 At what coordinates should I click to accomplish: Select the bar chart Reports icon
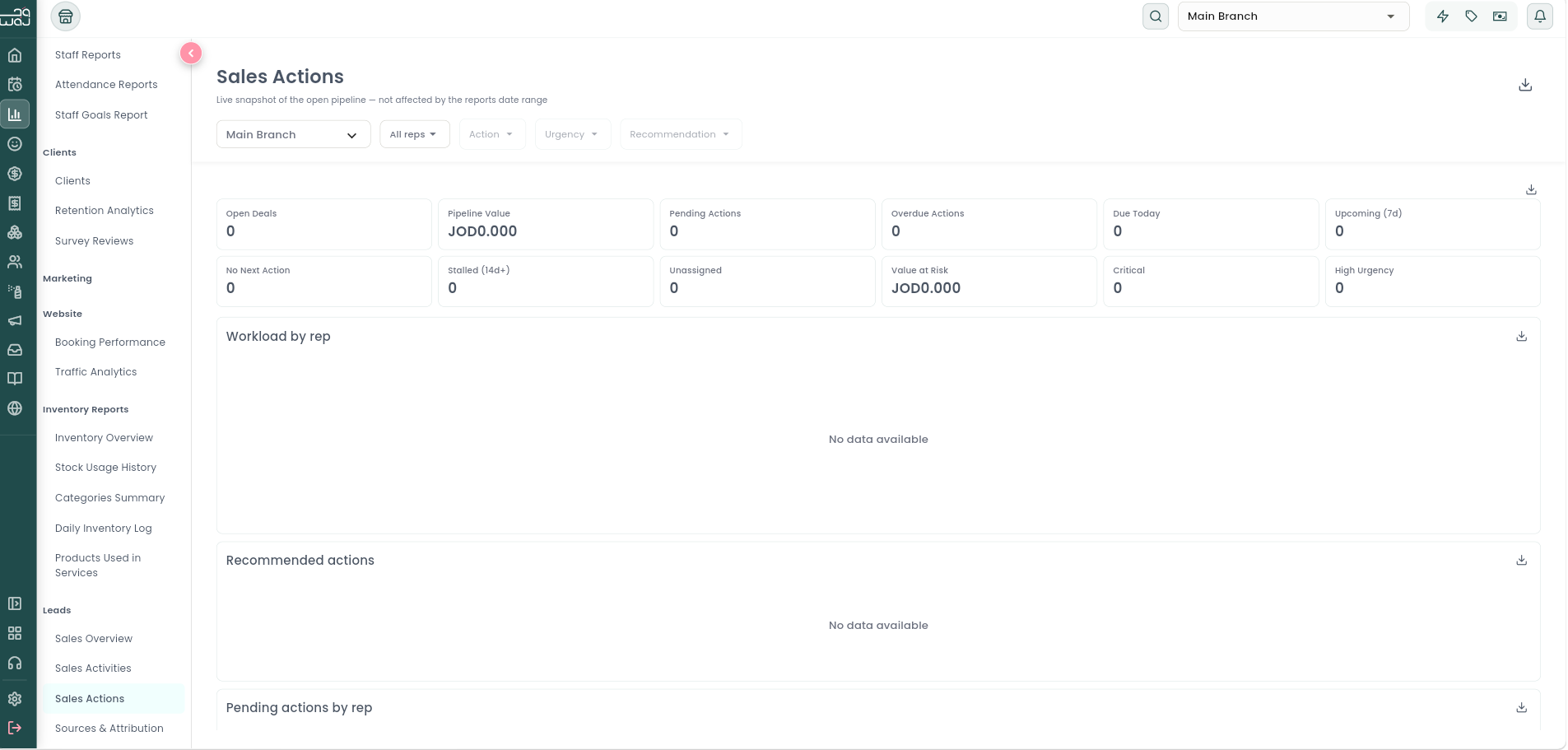click(15, 114)
